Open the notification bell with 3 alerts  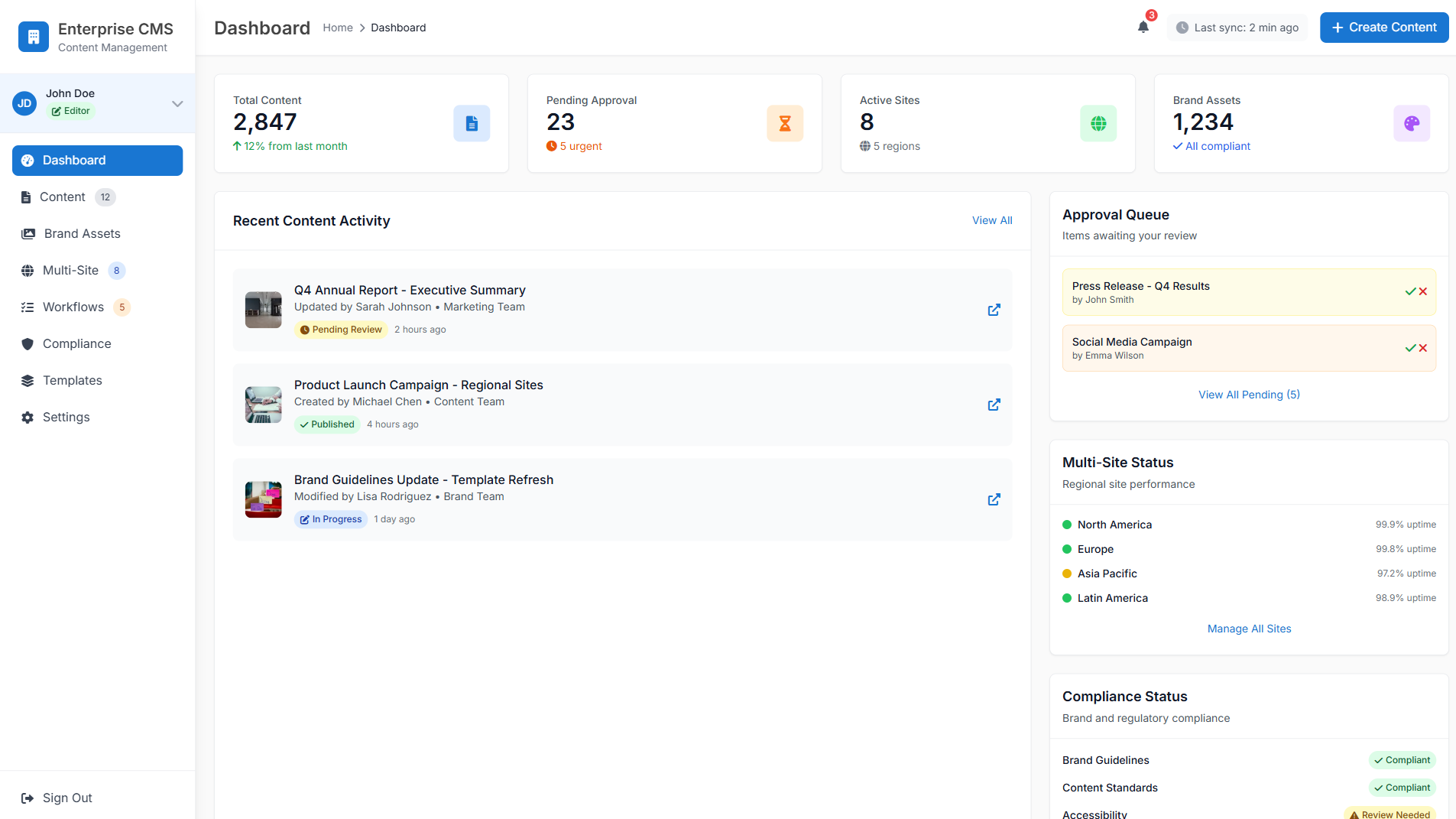(x=1143, y=25)
